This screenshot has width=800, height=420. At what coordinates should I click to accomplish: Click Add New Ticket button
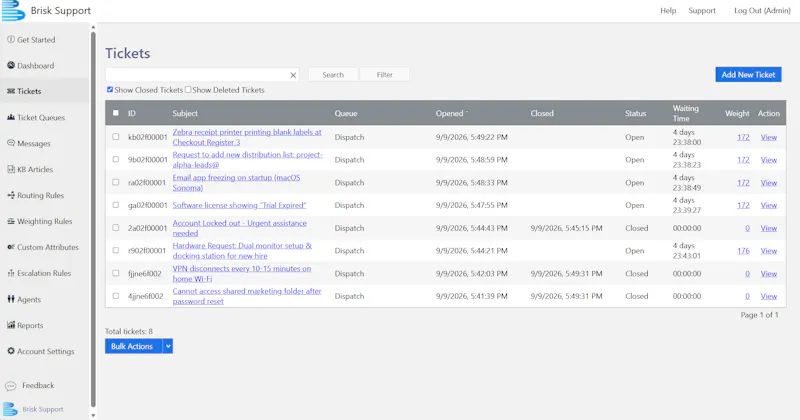point(748,75)
